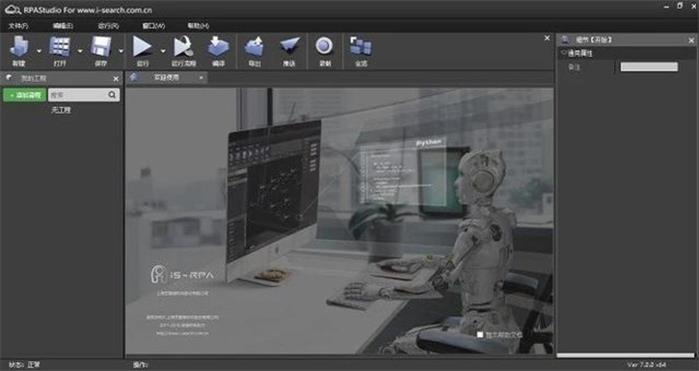Open the dropdown arrow beside the Run icon
Screen dimensions: 699x371
pyautogui.click(x=163, y=51)
